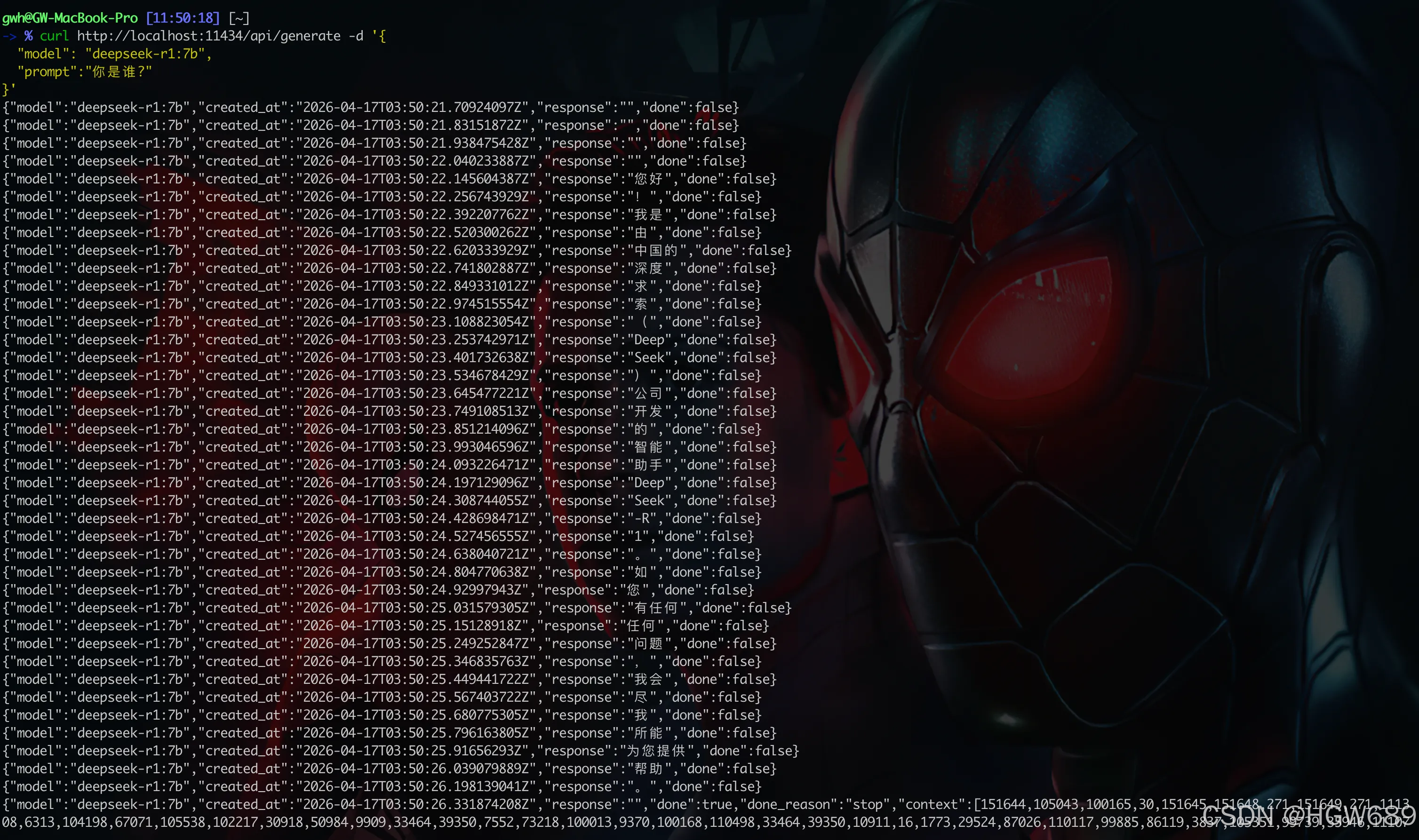The image size is (1419, 840).
Task: Click timestamp 2026-04-17T03:50:26.331874208Z
Action: (415, 805)
